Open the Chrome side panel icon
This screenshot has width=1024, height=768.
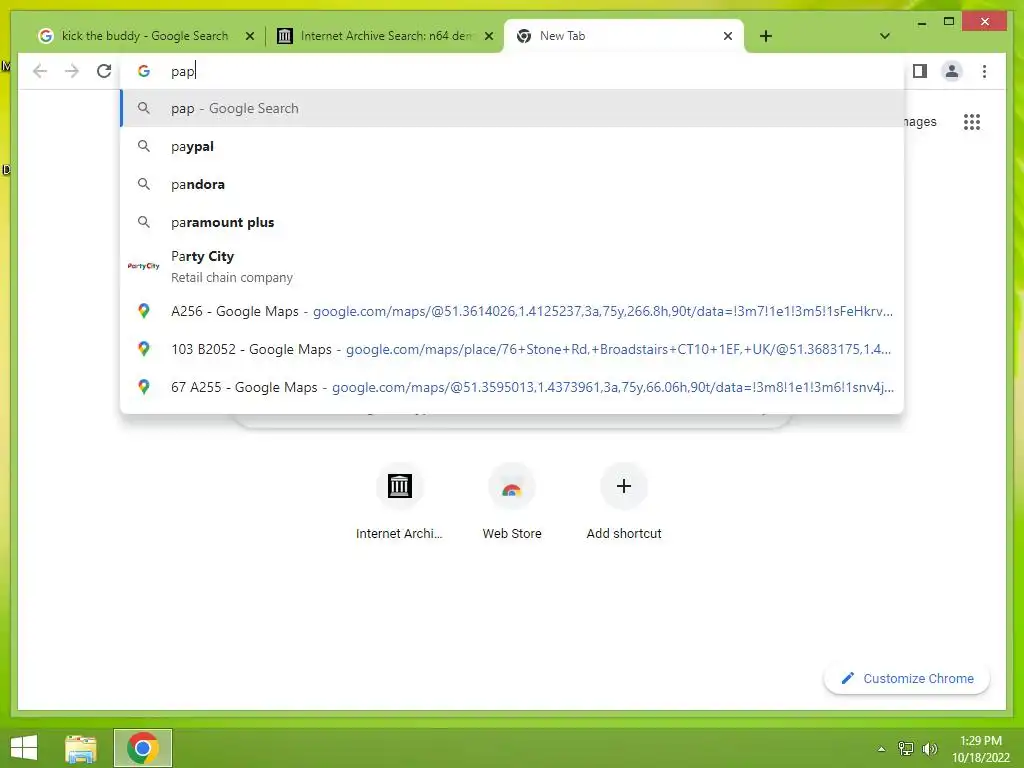point(920,71)
